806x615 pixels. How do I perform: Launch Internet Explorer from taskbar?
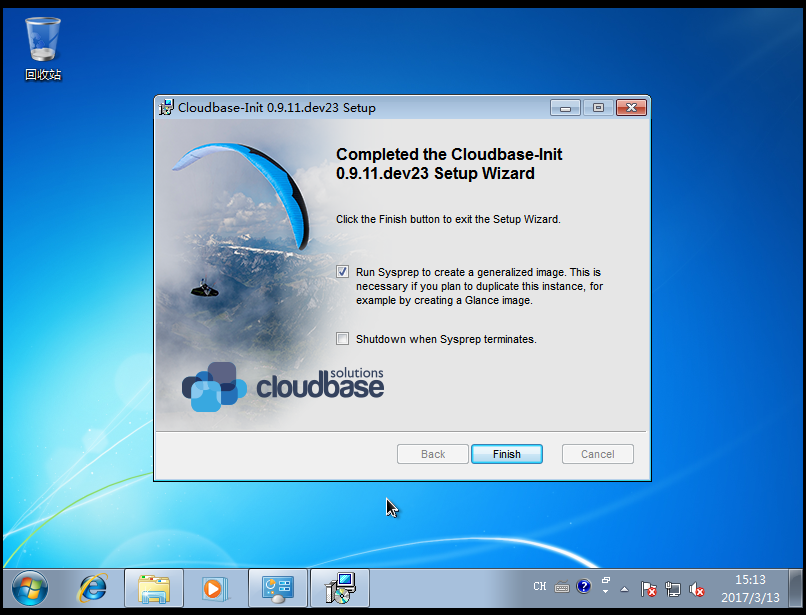point(93,588)
